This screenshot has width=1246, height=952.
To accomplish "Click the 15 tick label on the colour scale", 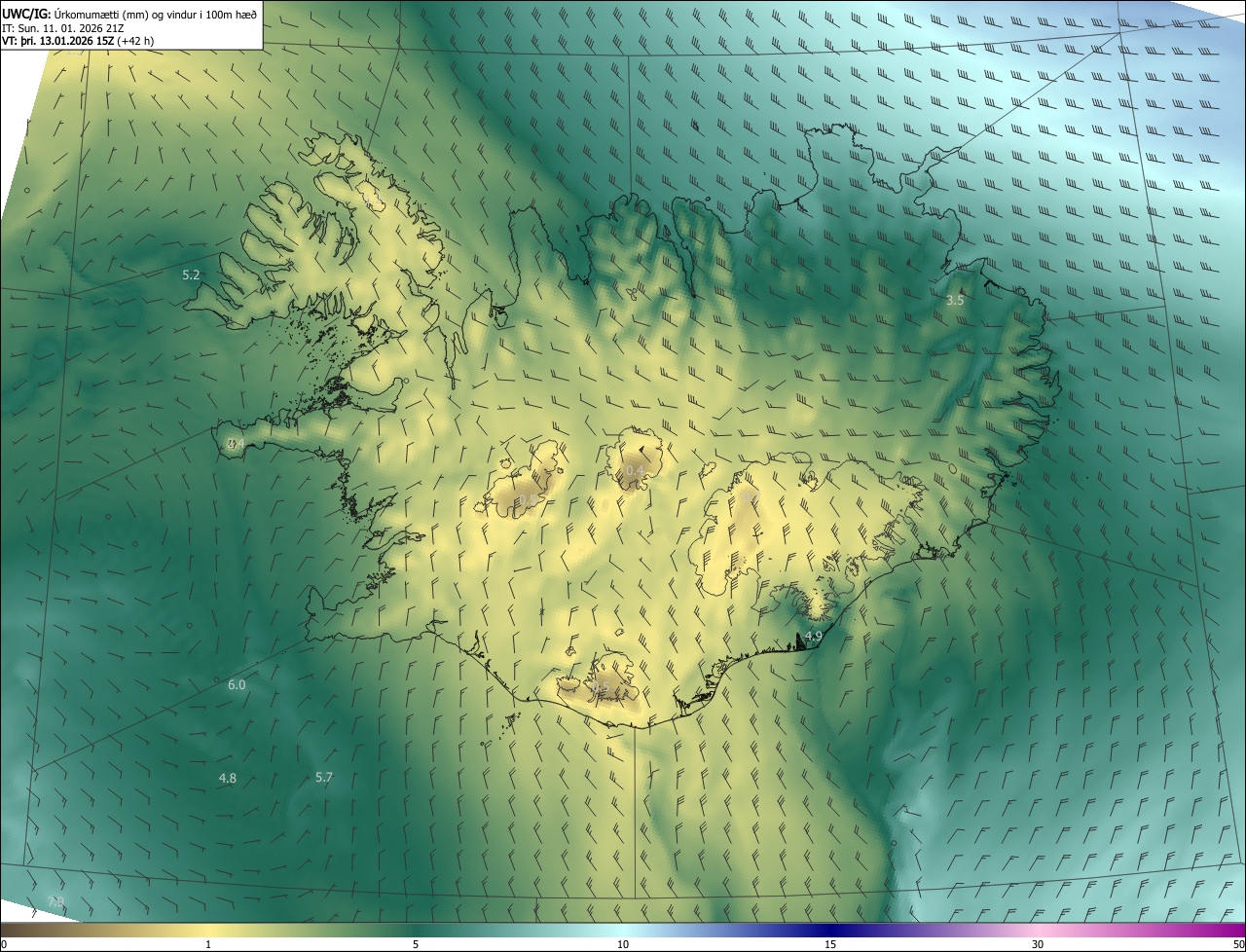I will (x=830, y=944).
